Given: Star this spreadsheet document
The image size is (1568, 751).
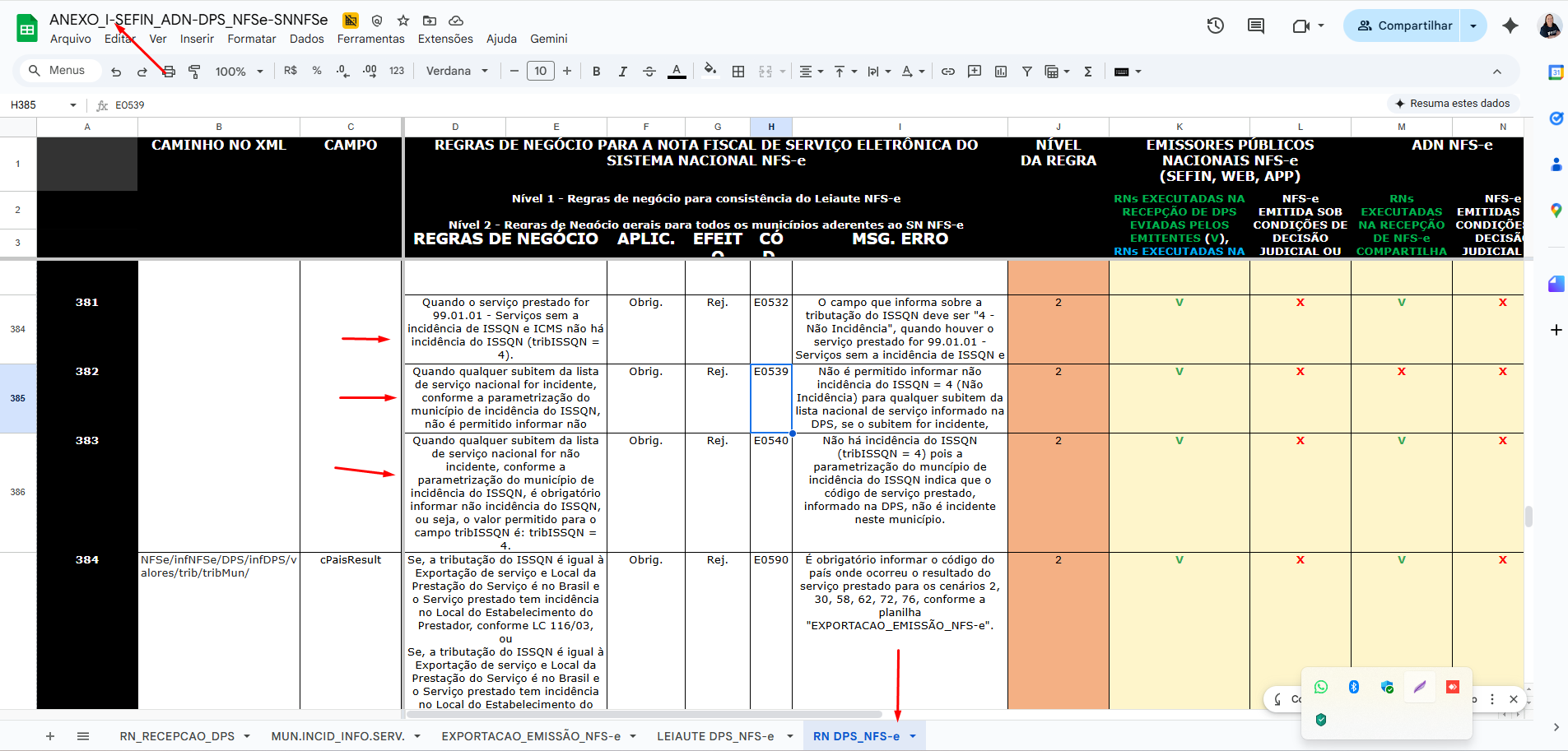Looking at the screenshot, I should pyautogui.click(x=403, y=21).
